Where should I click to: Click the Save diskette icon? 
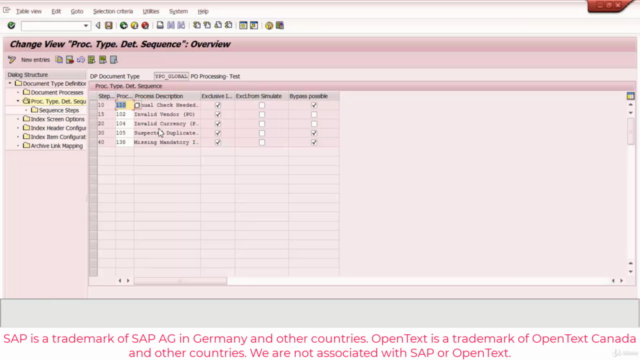pos(109,25)
